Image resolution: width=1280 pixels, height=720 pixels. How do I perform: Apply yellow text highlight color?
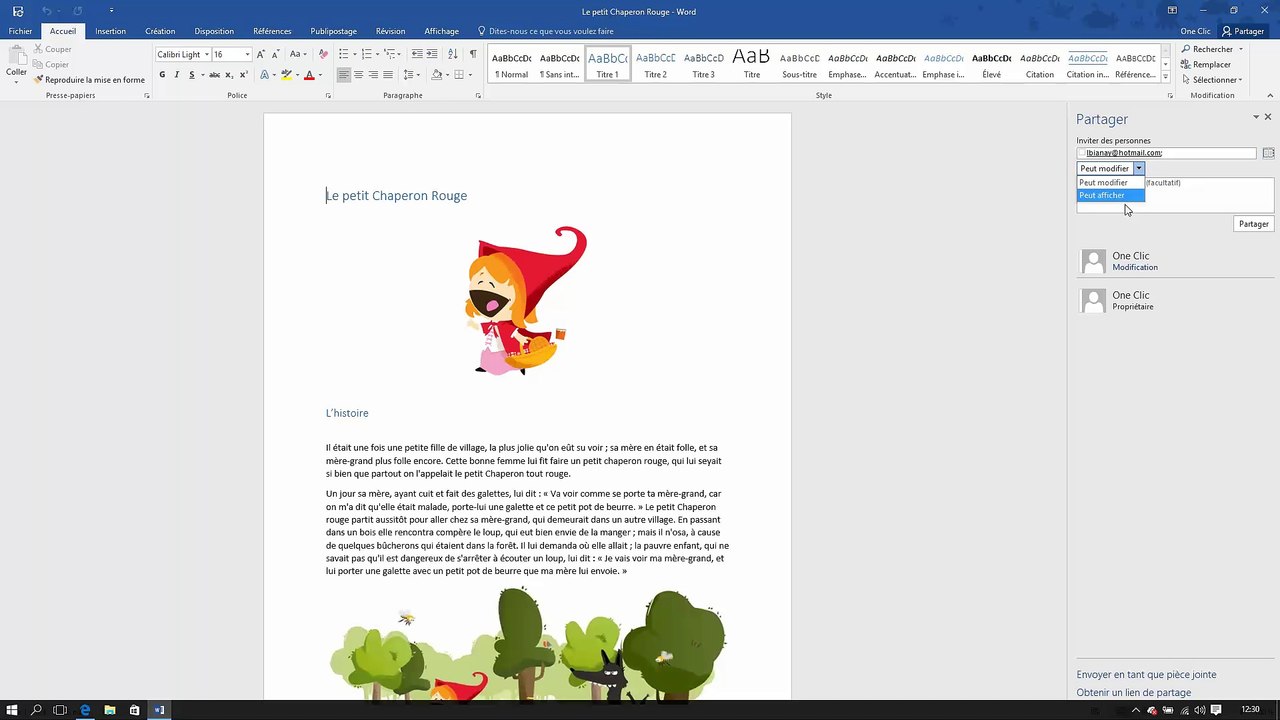click(286, 75)
